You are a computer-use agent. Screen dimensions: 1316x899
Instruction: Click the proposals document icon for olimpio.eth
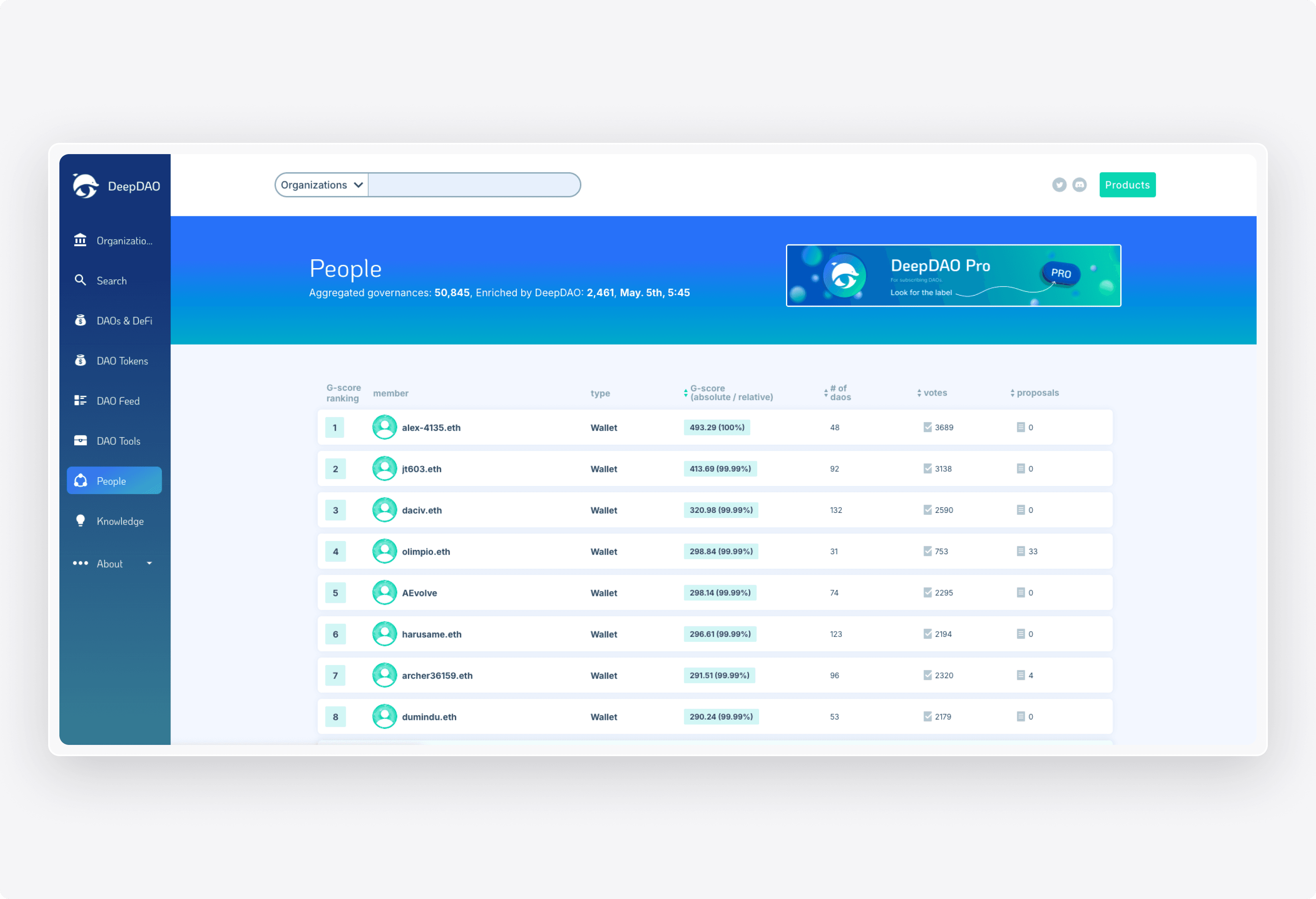pos(1020,551)
